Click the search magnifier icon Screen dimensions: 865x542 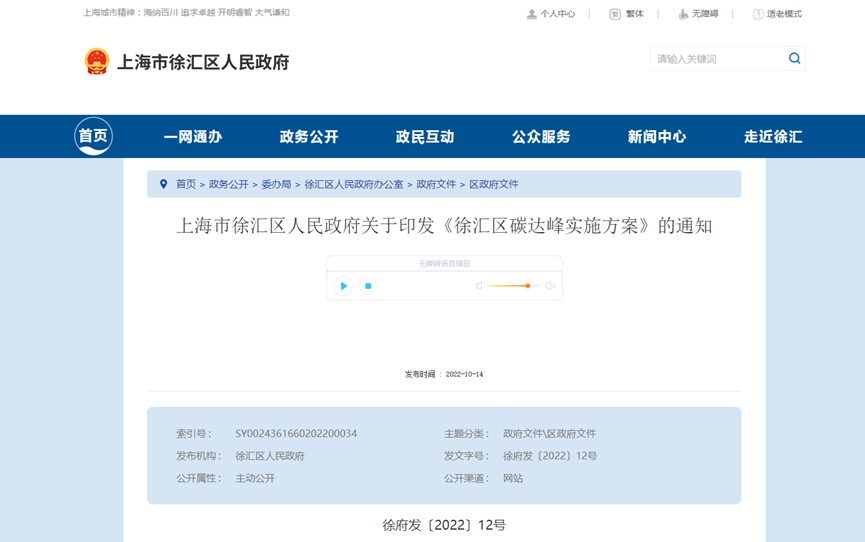pos(794,59)
